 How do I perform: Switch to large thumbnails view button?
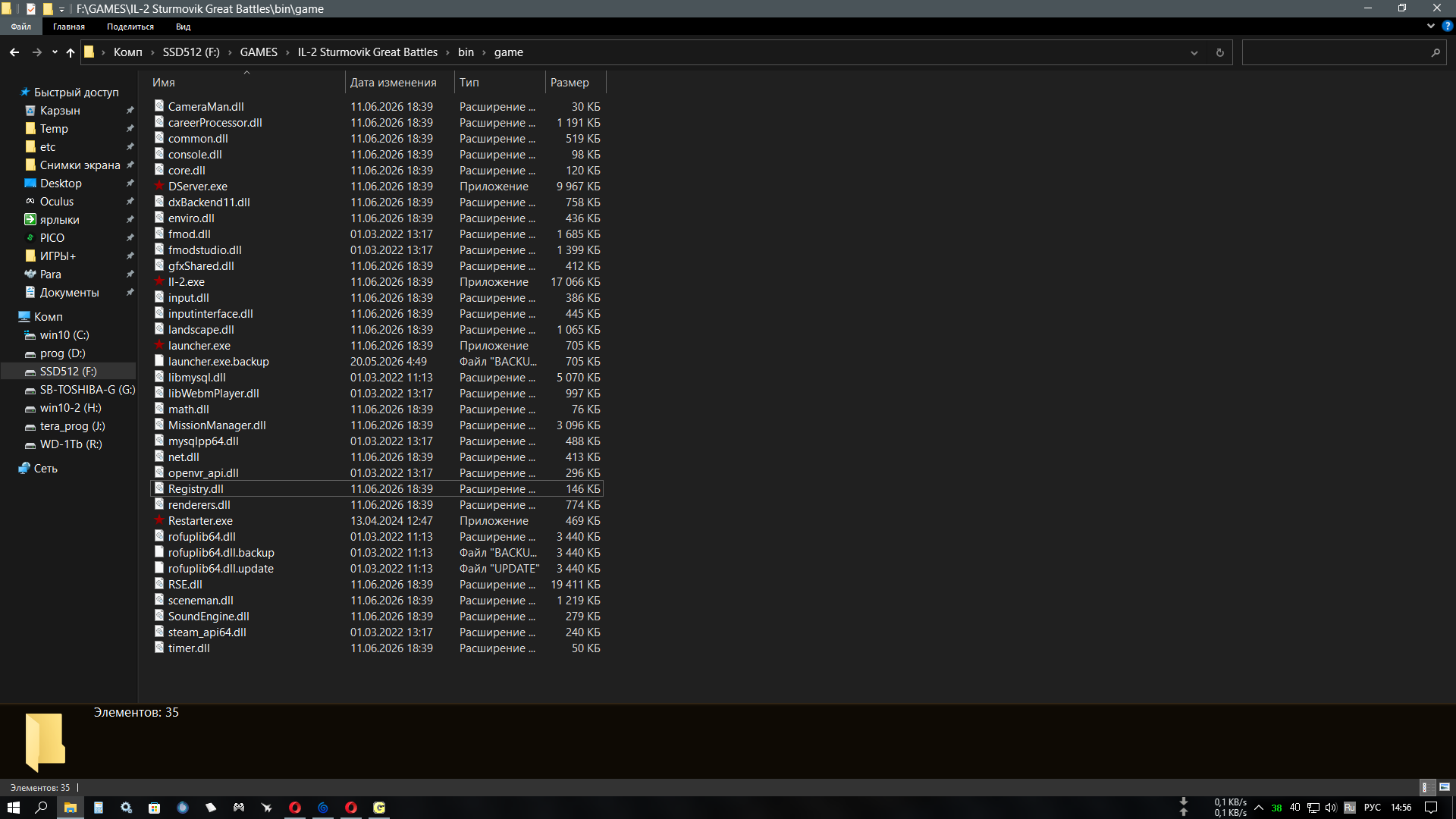pos(1444,787)
